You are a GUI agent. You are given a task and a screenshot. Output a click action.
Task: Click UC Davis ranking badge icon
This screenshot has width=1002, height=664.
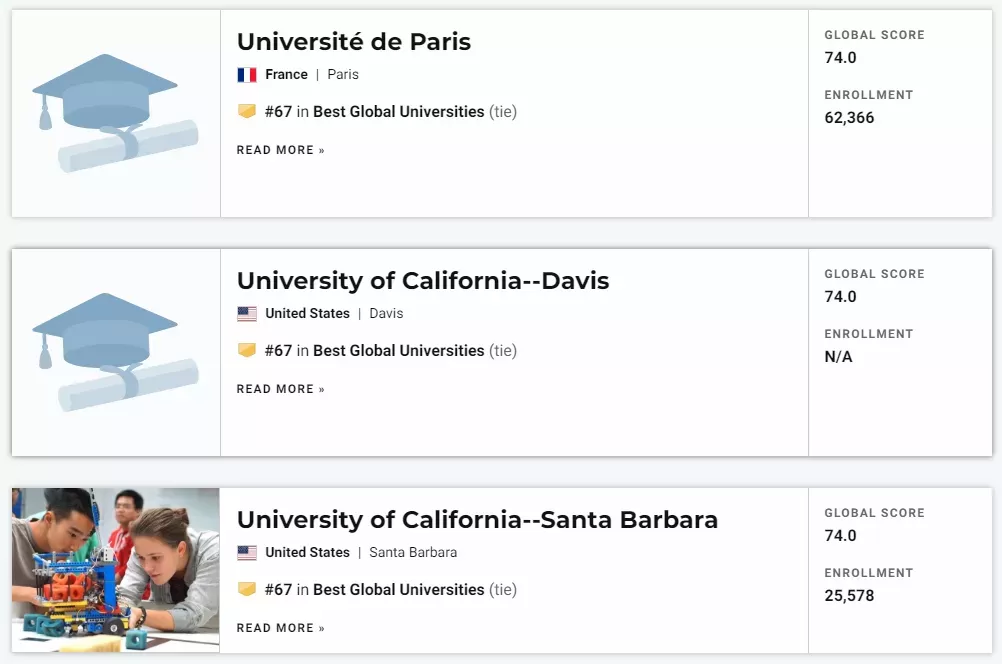pos(247,350)
